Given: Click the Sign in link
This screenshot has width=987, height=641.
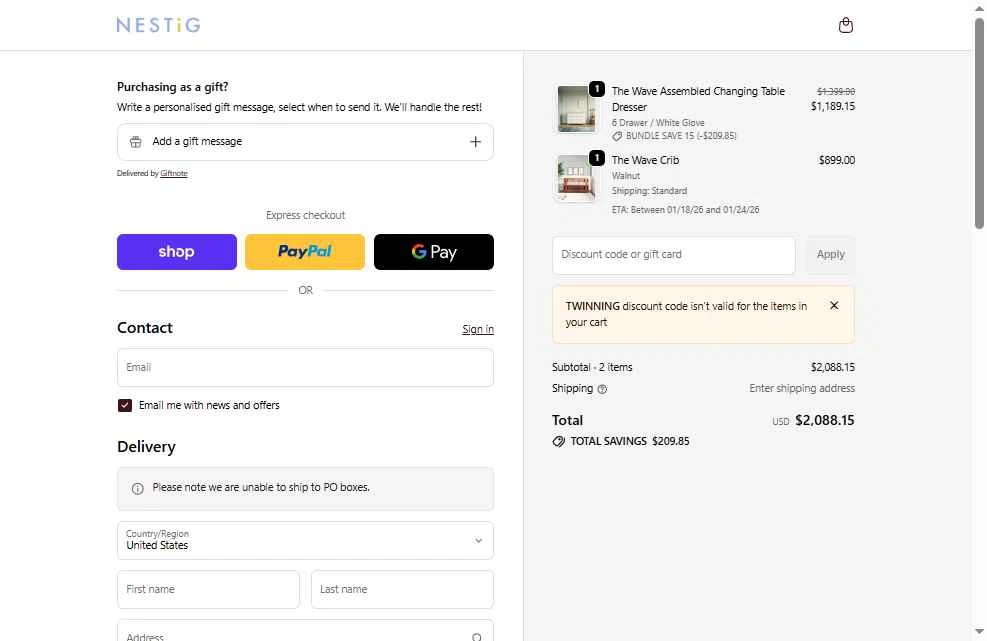Looking at the screenshot, I should (x=478, y=329).
